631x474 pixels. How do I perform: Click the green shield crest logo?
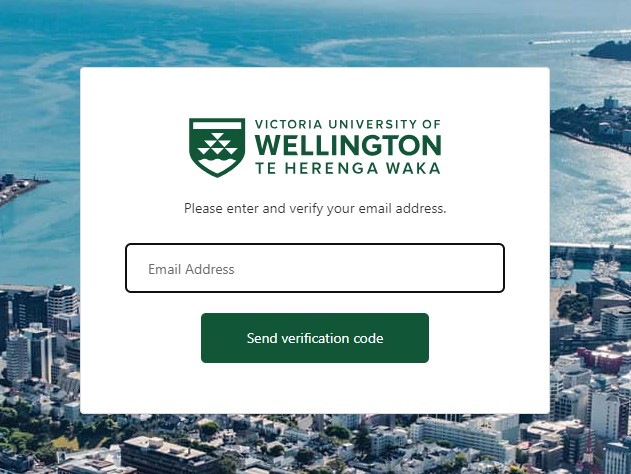click(217, 147)
